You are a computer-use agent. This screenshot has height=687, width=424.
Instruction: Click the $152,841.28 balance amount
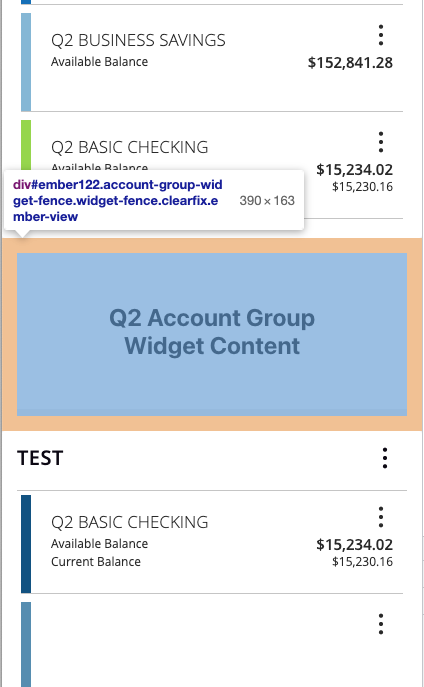350,63
